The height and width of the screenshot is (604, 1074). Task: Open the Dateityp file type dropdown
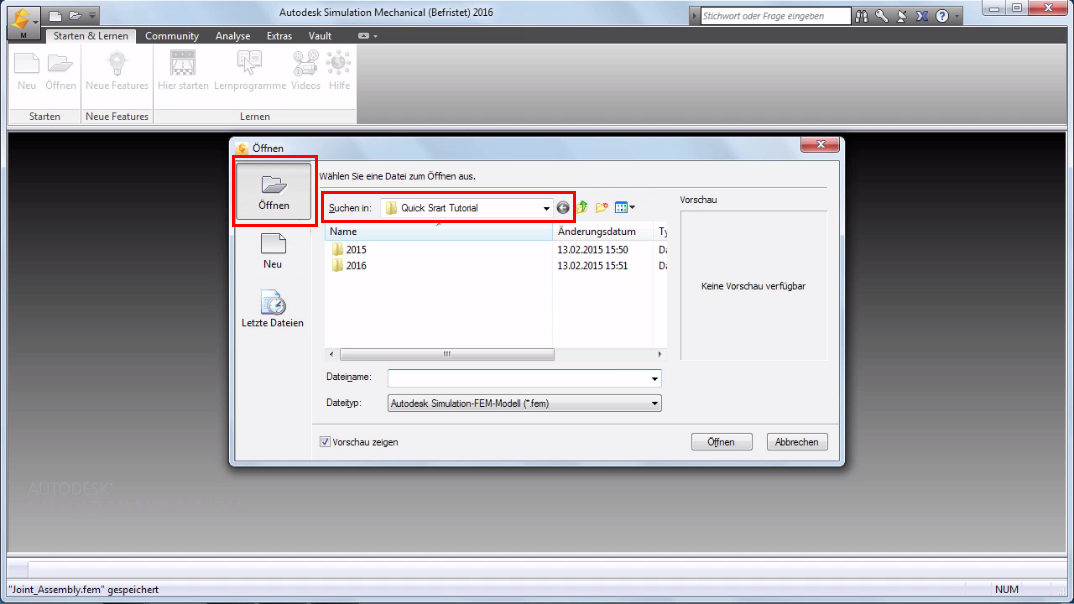524,403
